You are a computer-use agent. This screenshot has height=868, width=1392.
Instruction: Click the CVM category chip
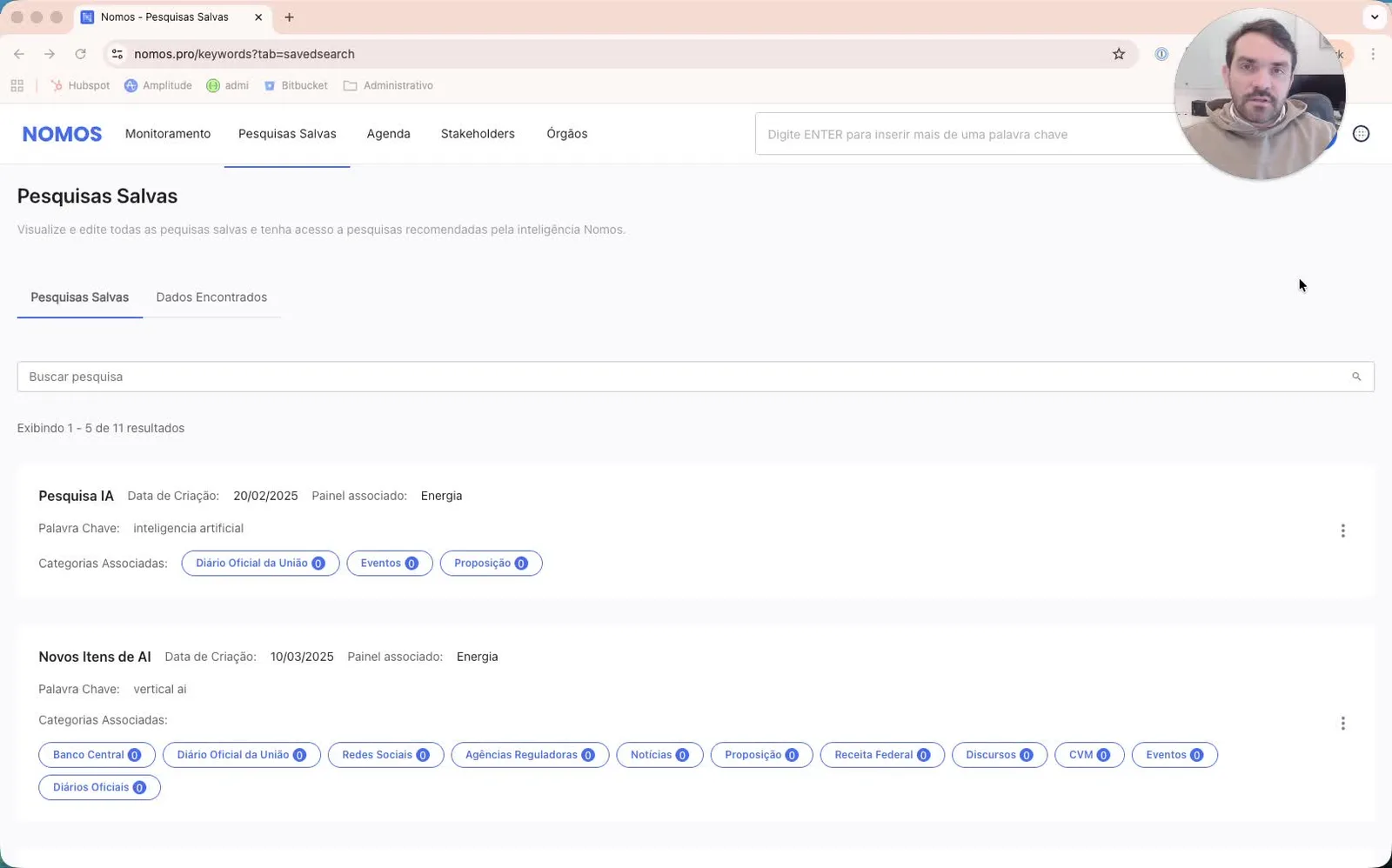coord(1089,755)
